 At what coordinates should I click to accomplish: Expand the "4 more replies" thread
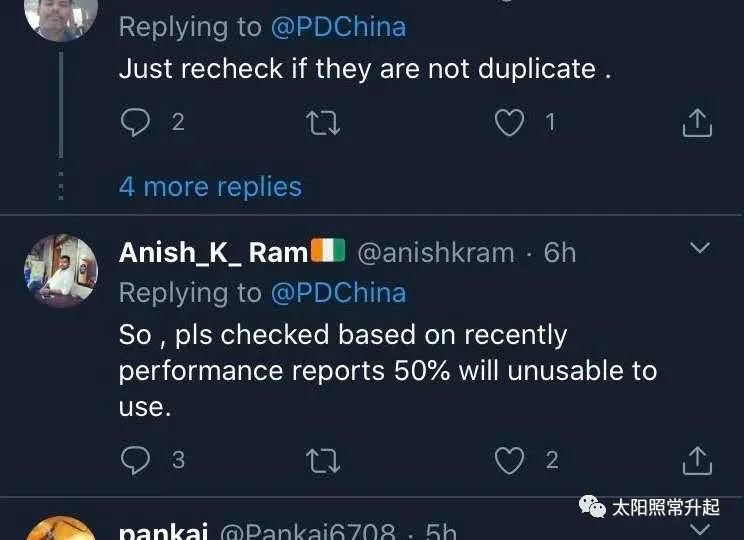tap(210, 187)
